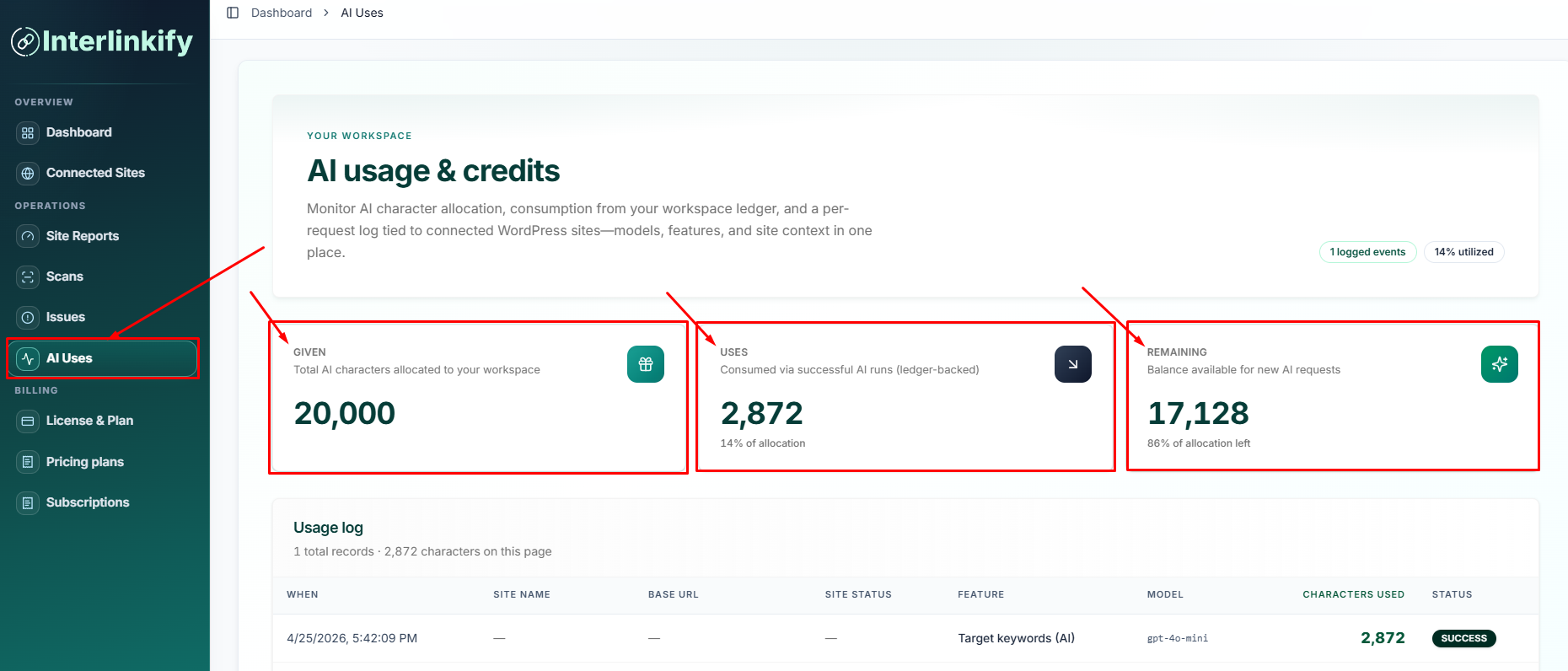The height and width of the screenshot is (671, 1568).
Task: Click the Usage log heading
Action: tap(328, 528)
